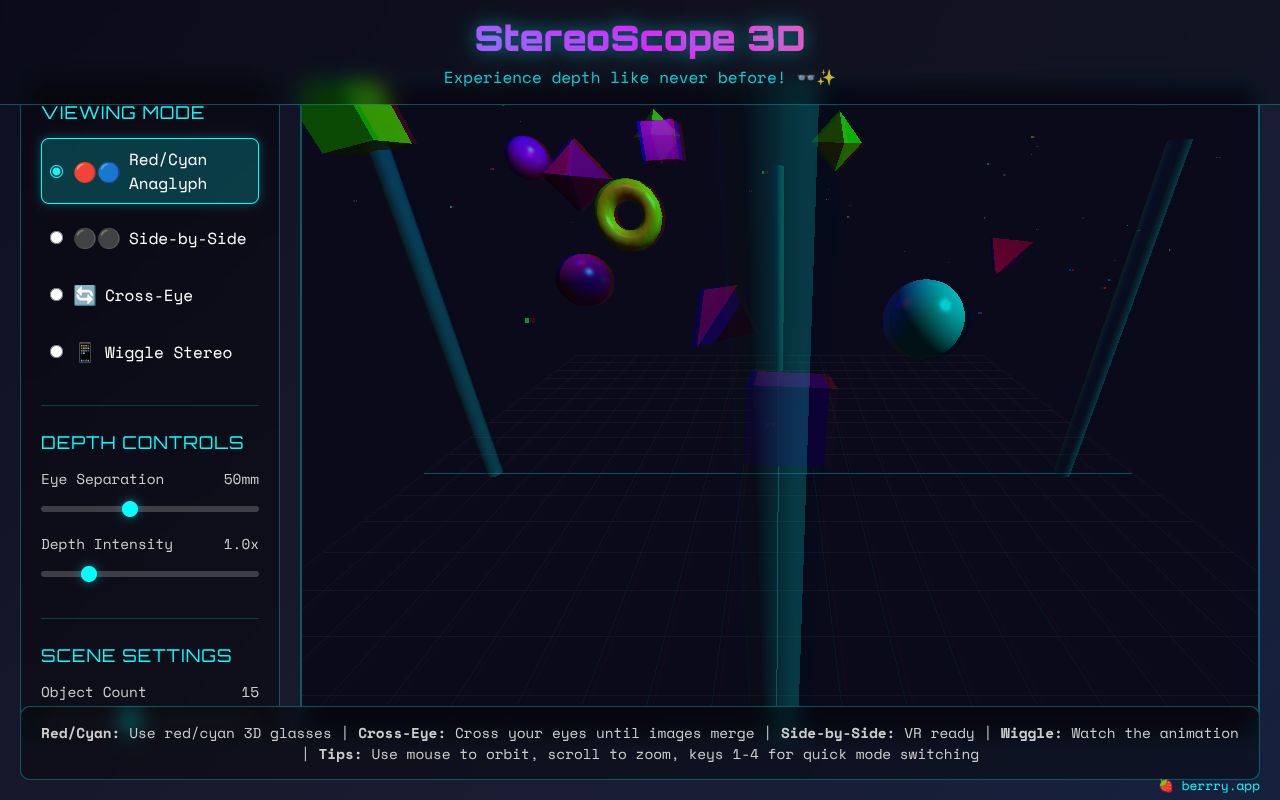
Task: Select the red/cyan glasses dots icon
Action: pyautogui.click(x=96, y=171)
